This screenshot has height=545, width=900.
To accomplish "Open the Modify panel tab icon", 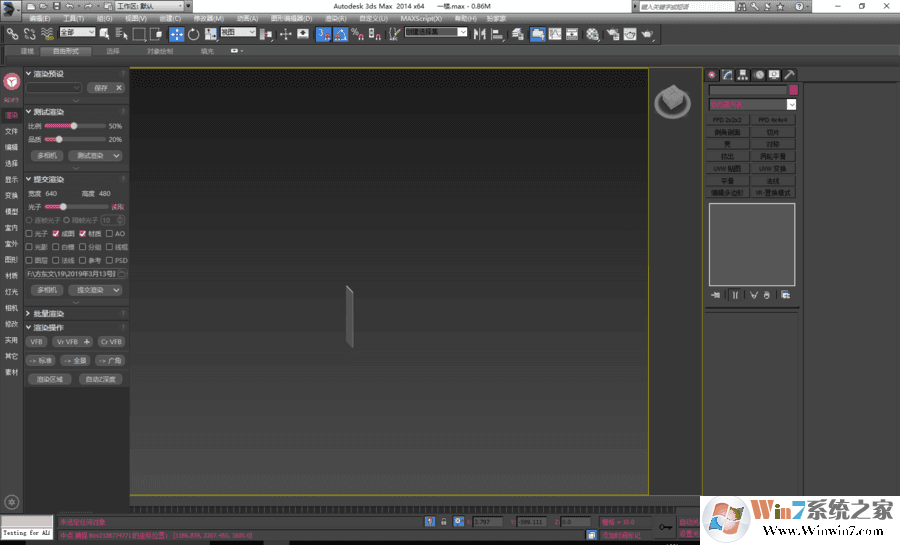I will coord(727,74).
